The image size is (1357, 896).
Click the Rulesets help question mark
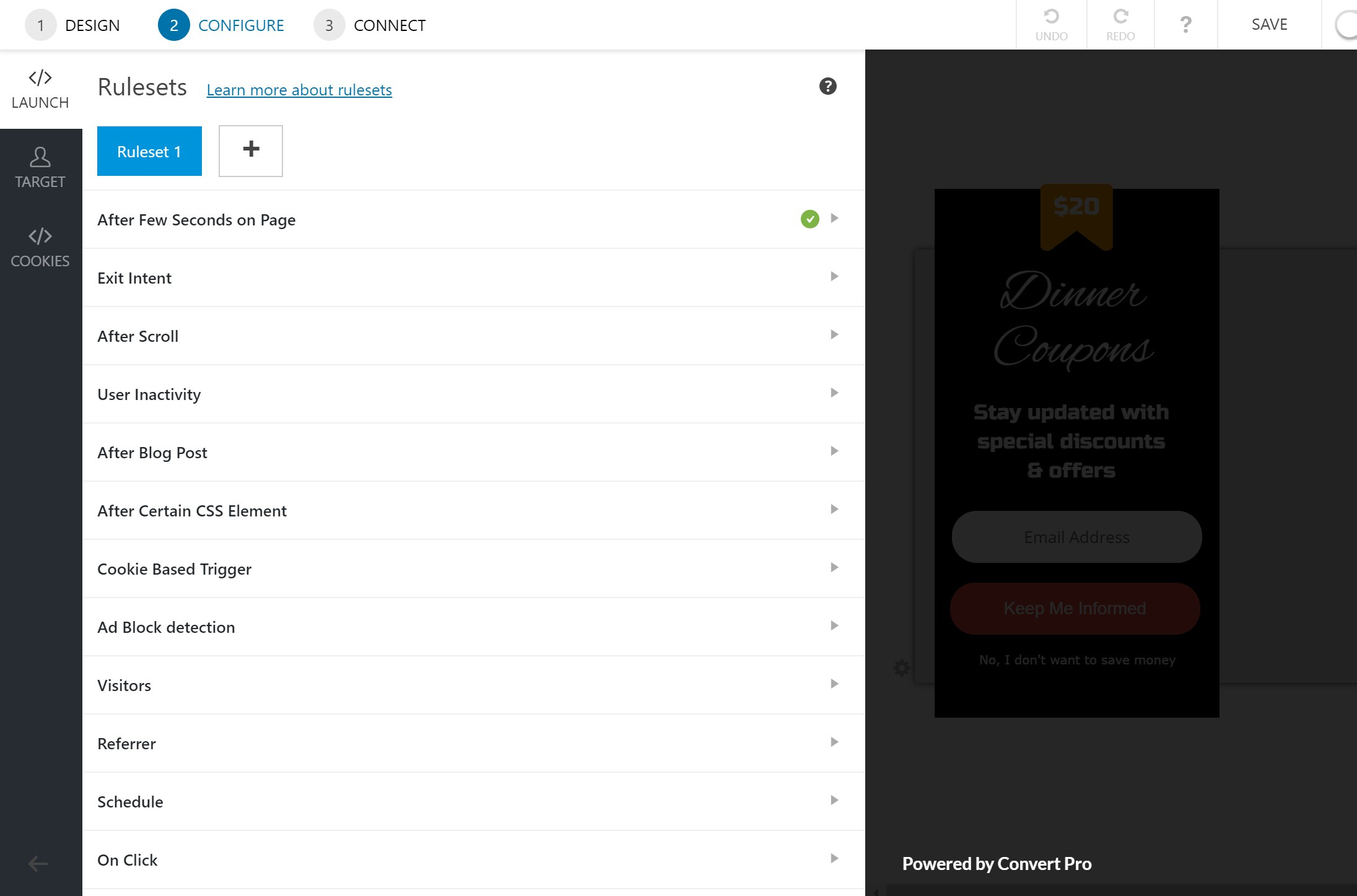(x=828, y=86)
